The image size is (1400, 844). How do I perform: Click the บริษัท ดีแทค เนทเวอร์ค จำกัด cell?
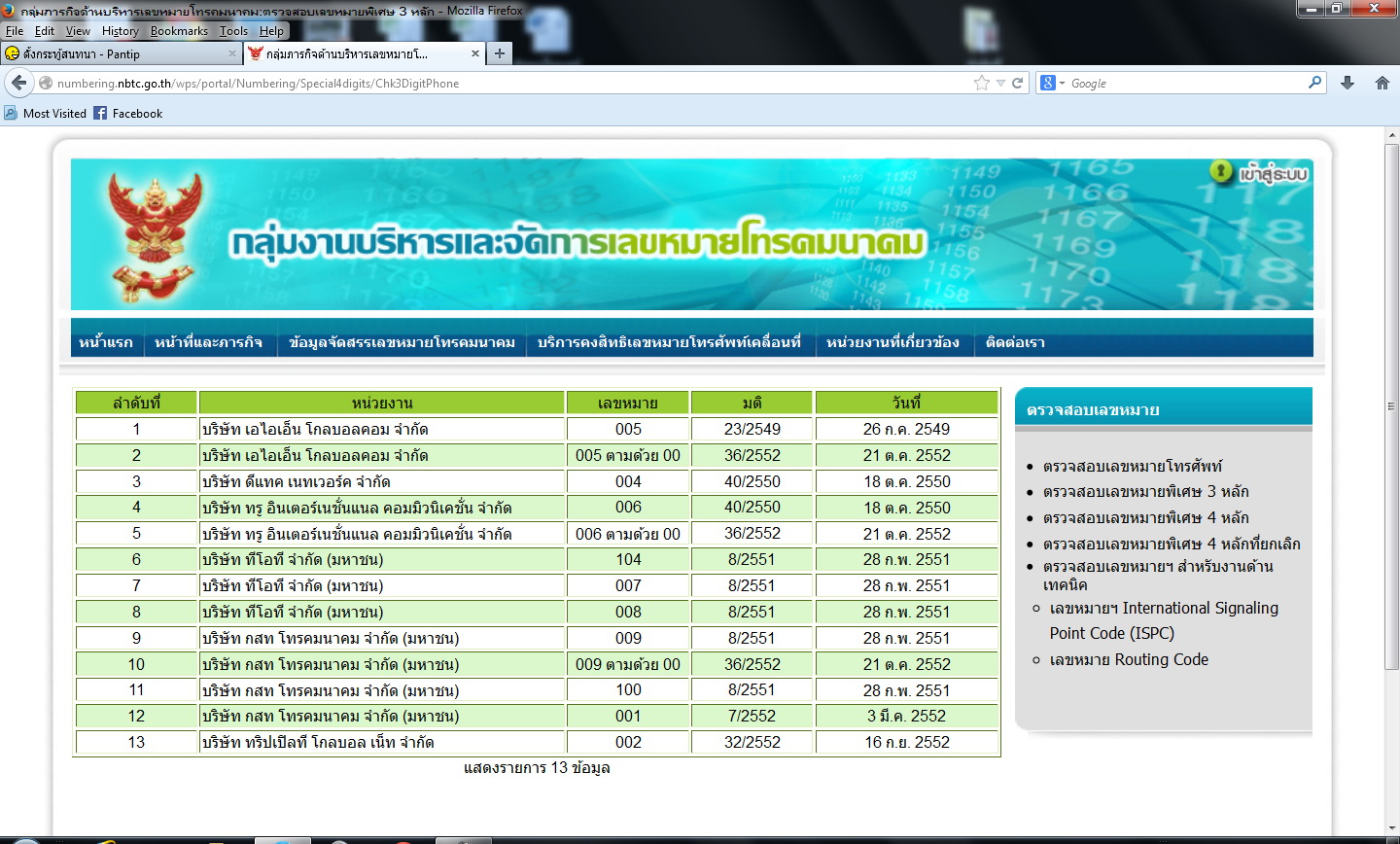click(382, 481)
